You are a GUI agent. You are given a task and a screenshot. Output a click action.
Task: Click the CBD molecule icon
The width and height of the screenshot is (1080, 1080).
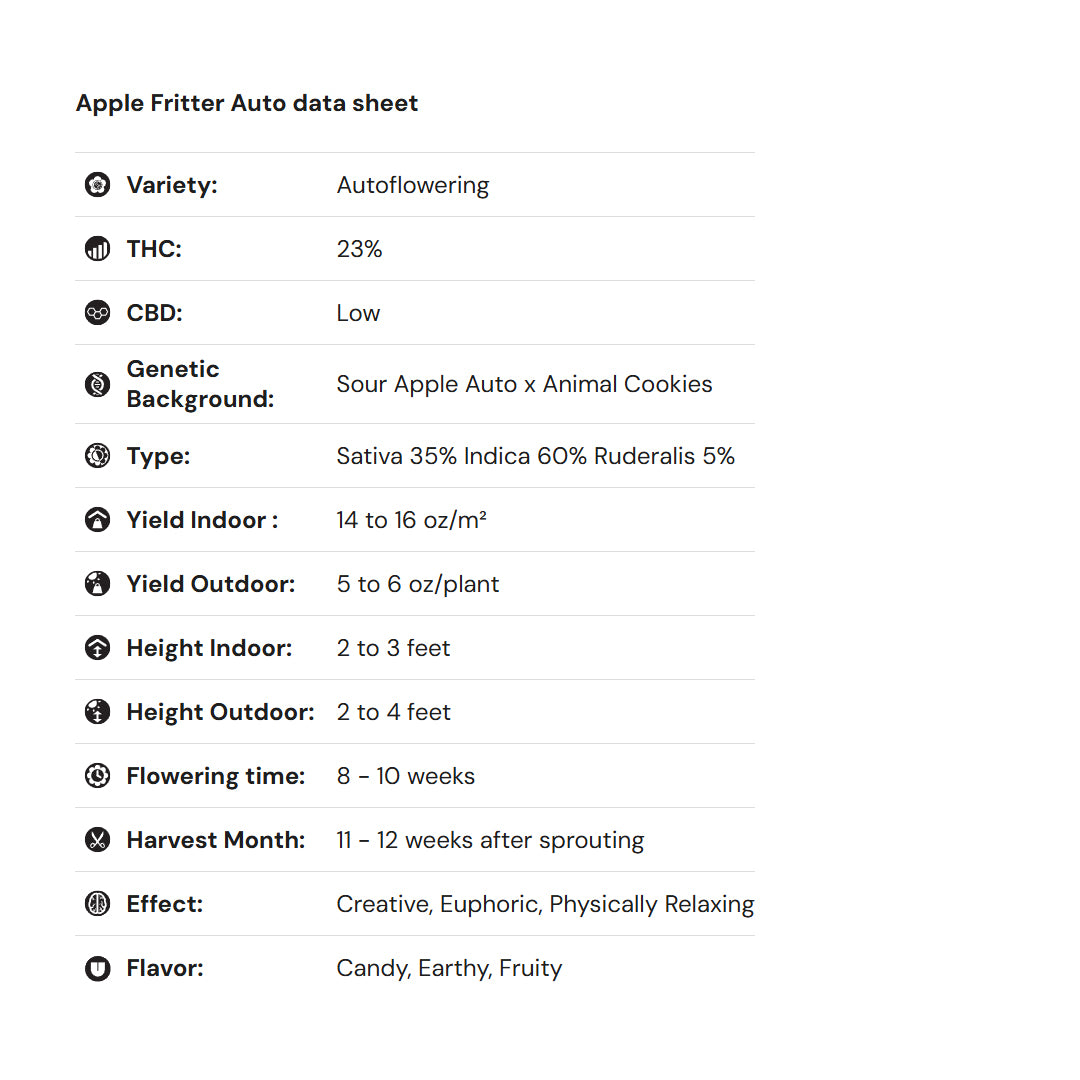[97, 313]
